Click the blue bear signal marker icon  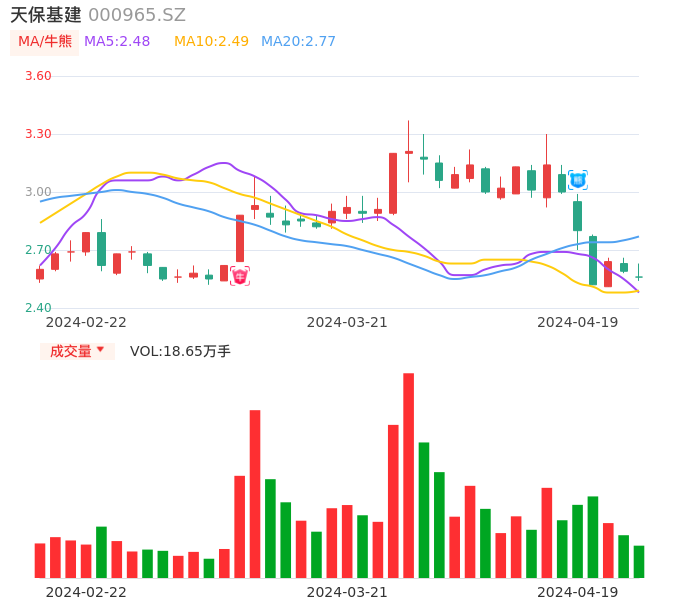click(577, 180)
